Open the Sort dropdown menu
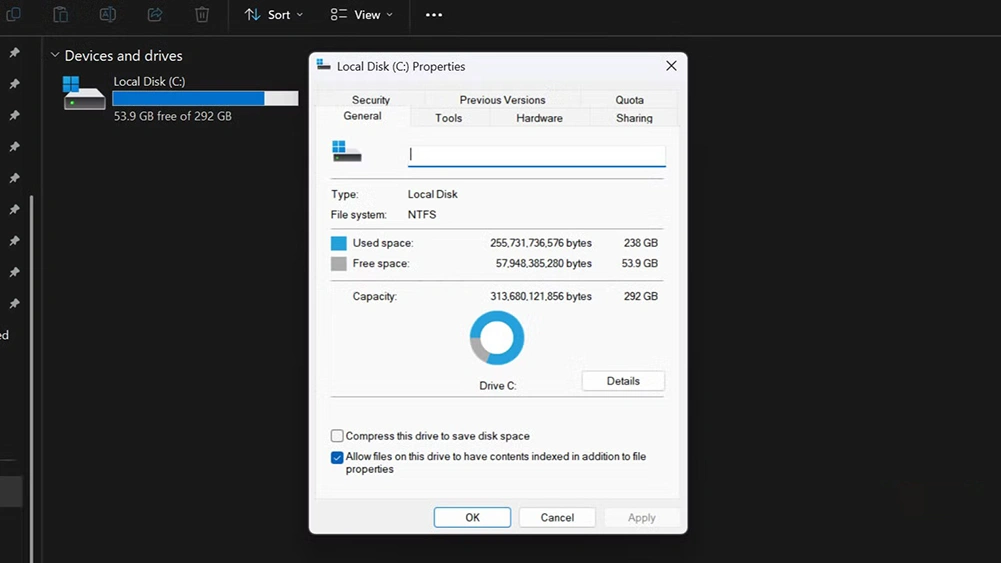This screenshot has width=1001, height=563. click(x=274, y=15)
